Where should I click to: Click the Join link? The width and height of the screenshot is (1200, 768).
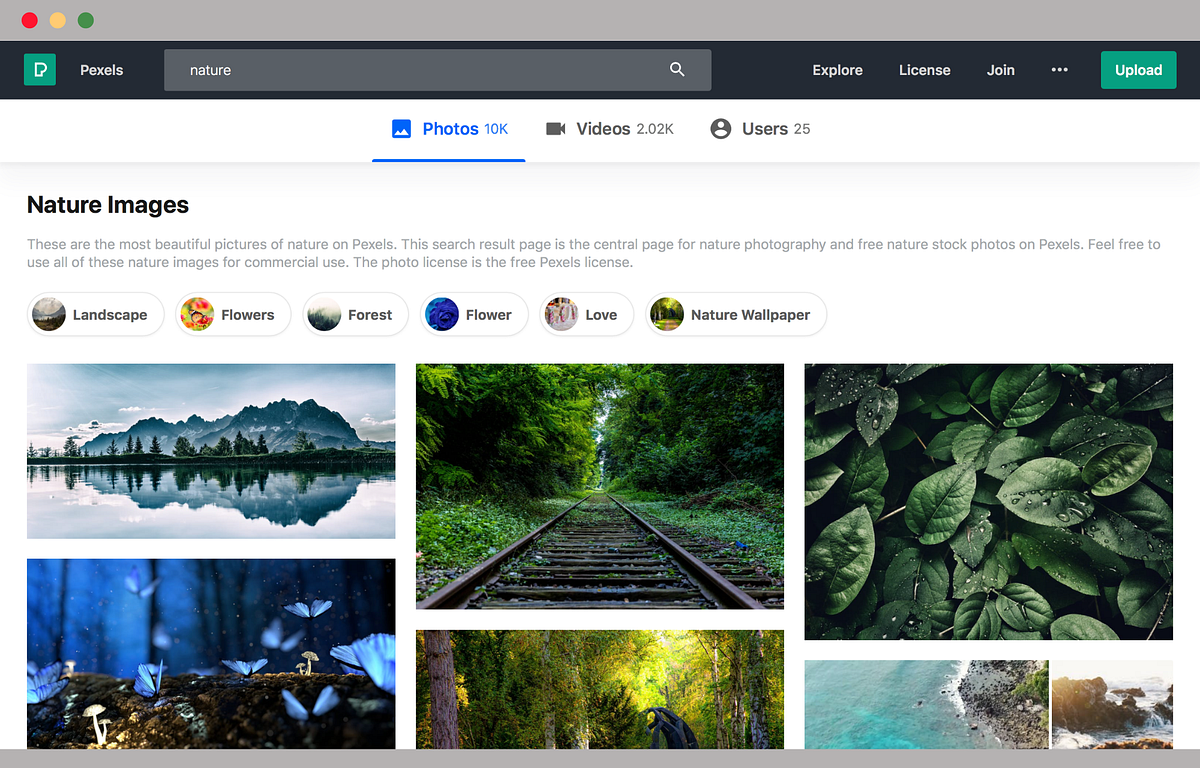pos(1000,70)
